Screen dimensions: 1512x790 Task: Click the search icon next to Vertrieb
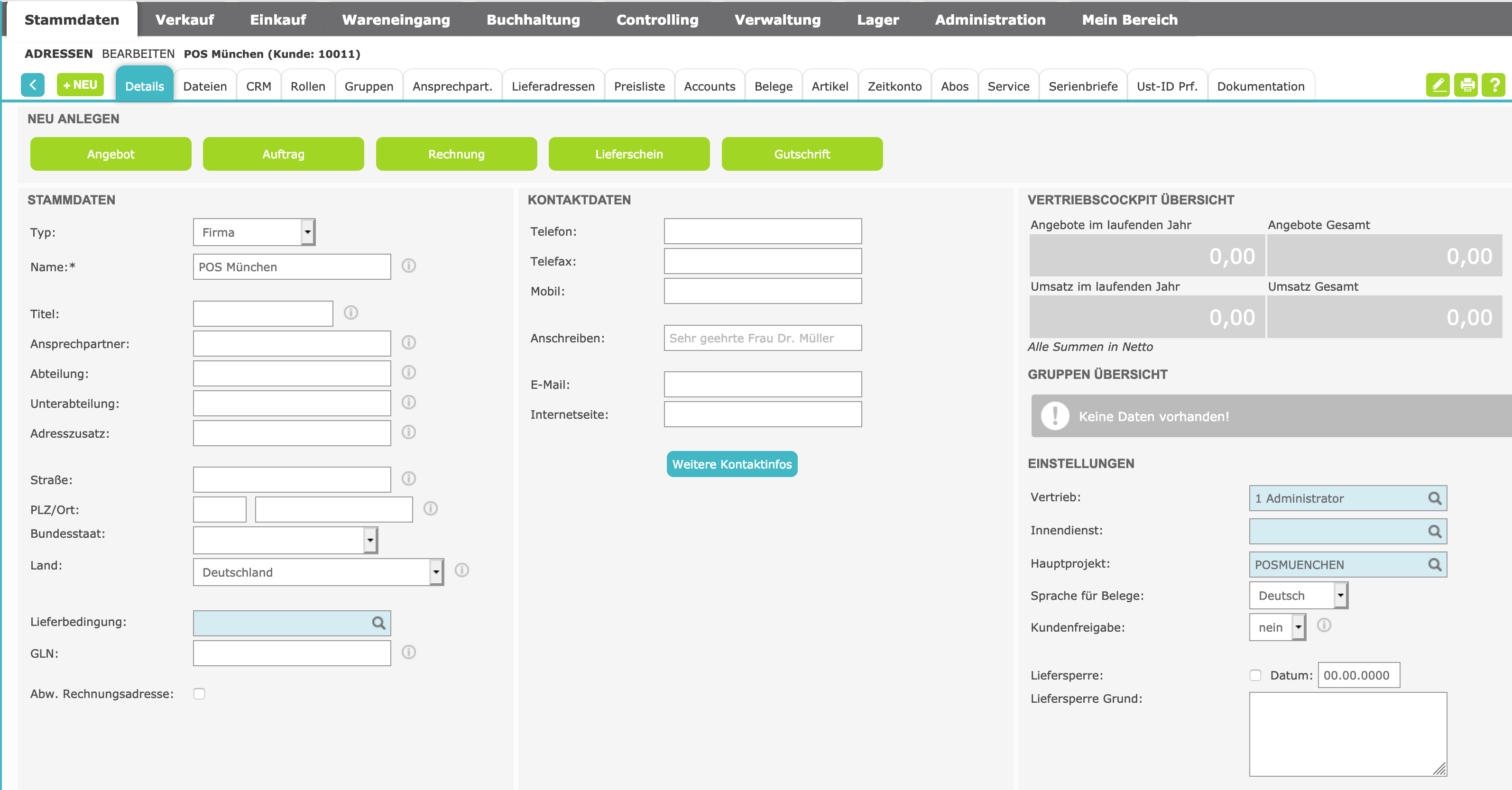coord(1433,498)
